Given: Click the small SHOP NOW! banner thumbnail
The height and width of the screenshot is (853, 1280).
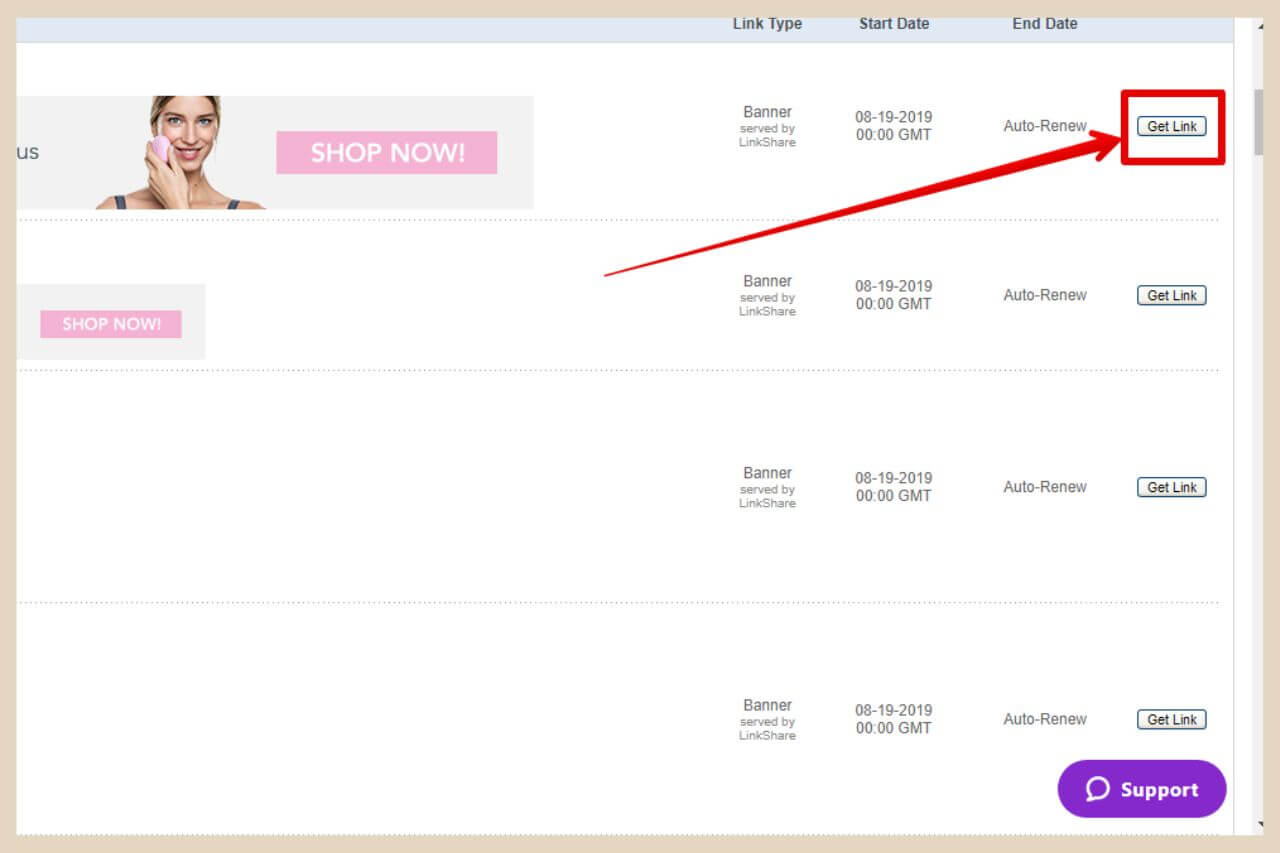Looking at the screenshot, I should [x=110, y=323].
